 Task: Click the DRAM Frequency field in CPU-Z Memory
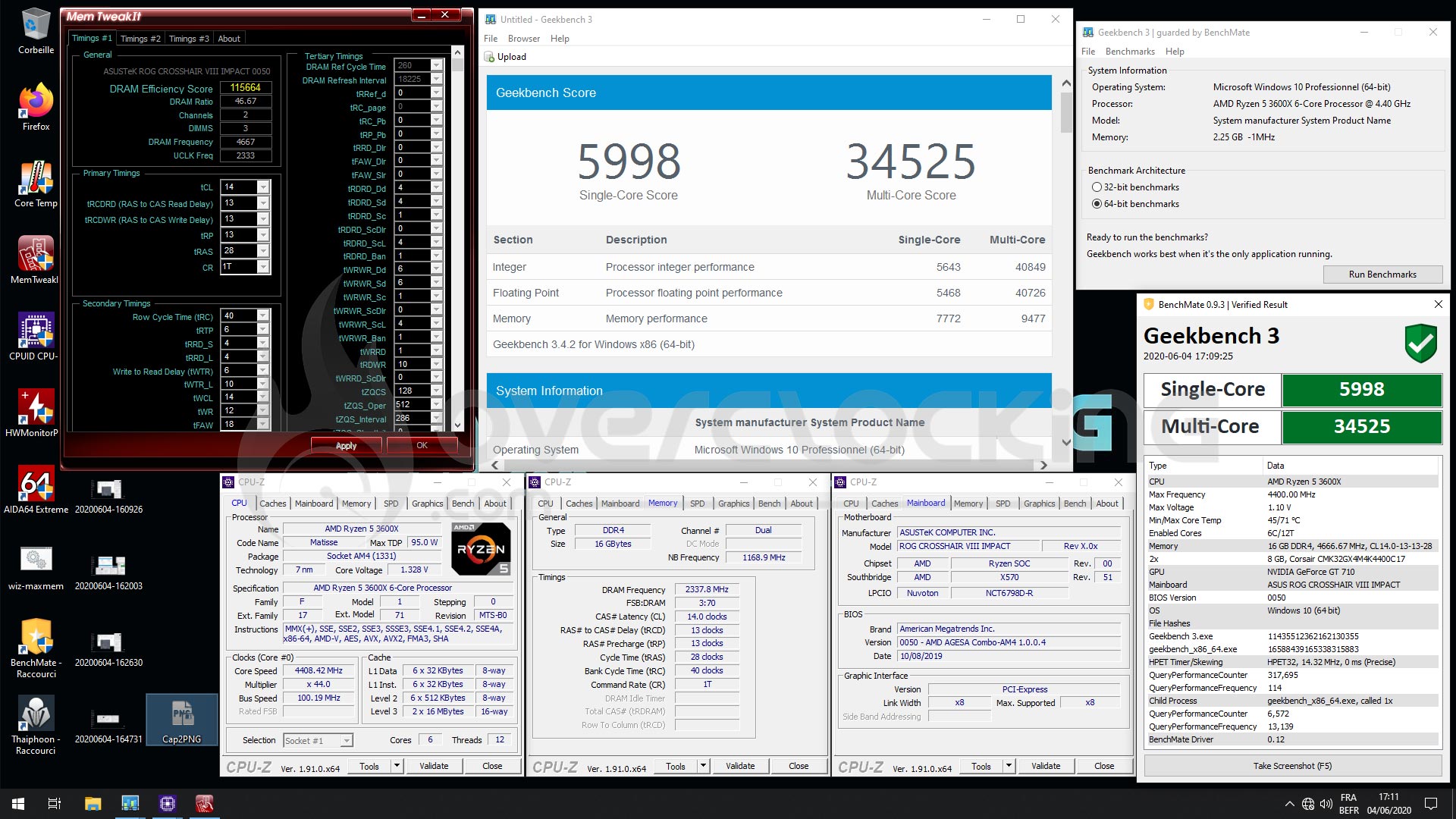point(707,589)
